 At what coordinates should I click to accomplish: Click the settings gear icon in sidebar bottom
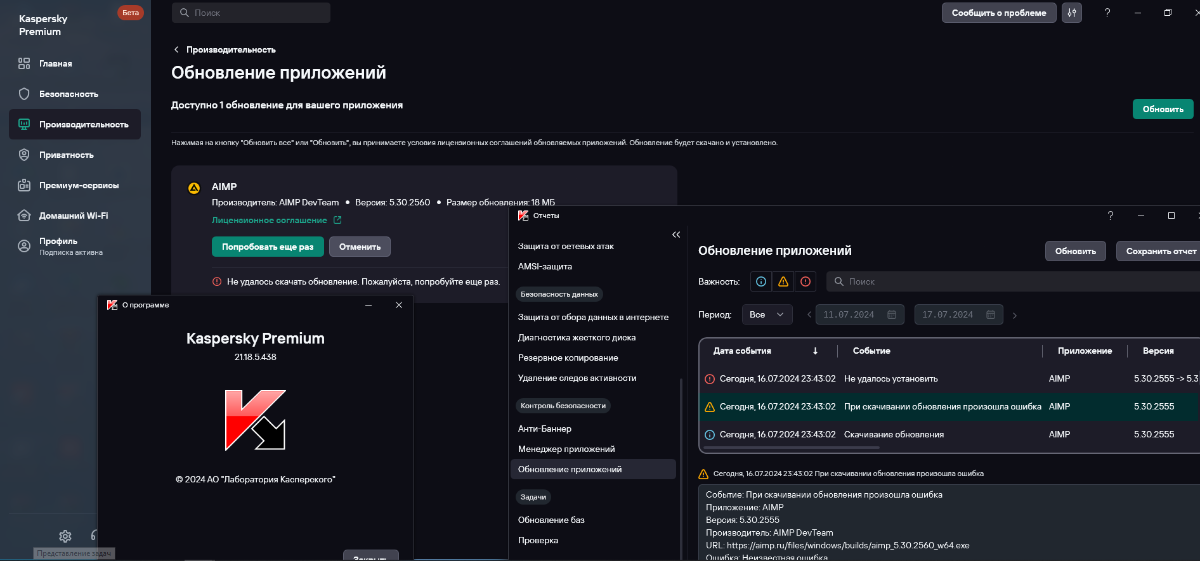(x=65, y=536)
